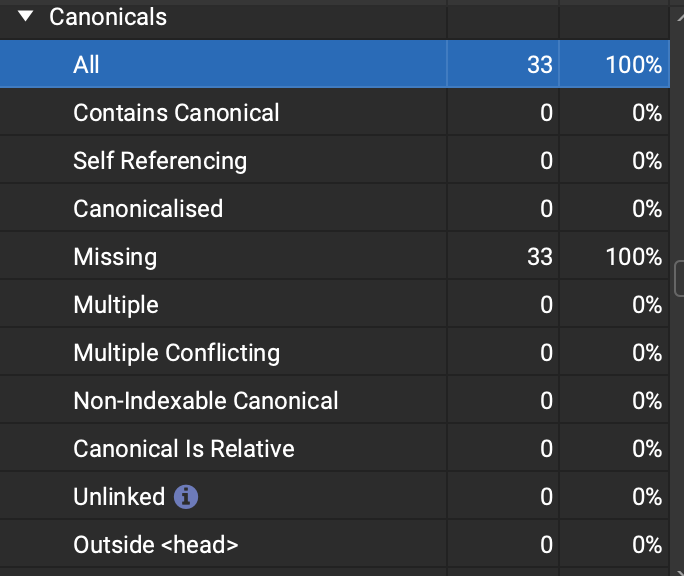Click the 33 count for Missing

[x=539, y=257]
